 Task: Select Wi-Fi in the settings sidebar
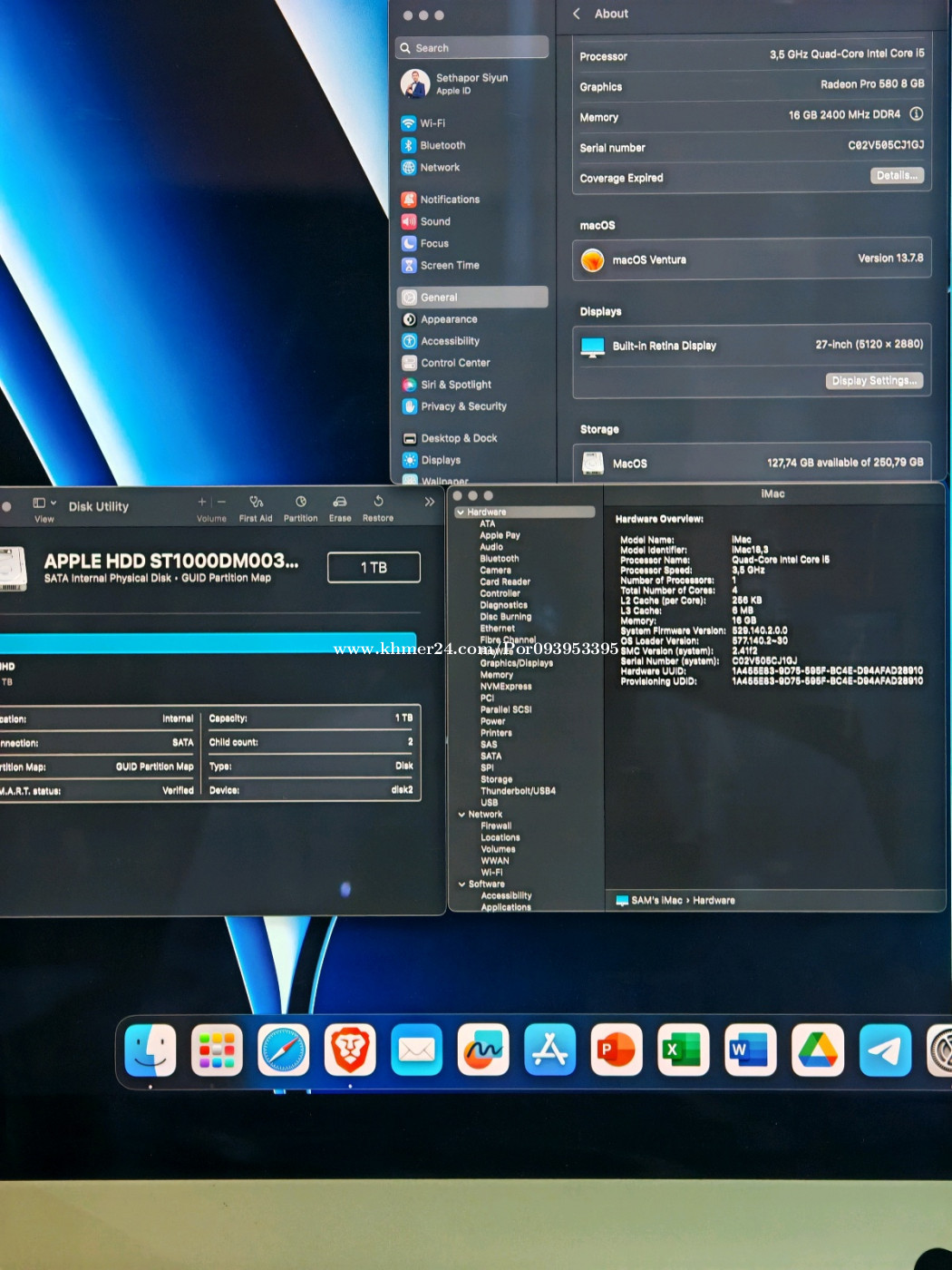[x=432, y=123]
